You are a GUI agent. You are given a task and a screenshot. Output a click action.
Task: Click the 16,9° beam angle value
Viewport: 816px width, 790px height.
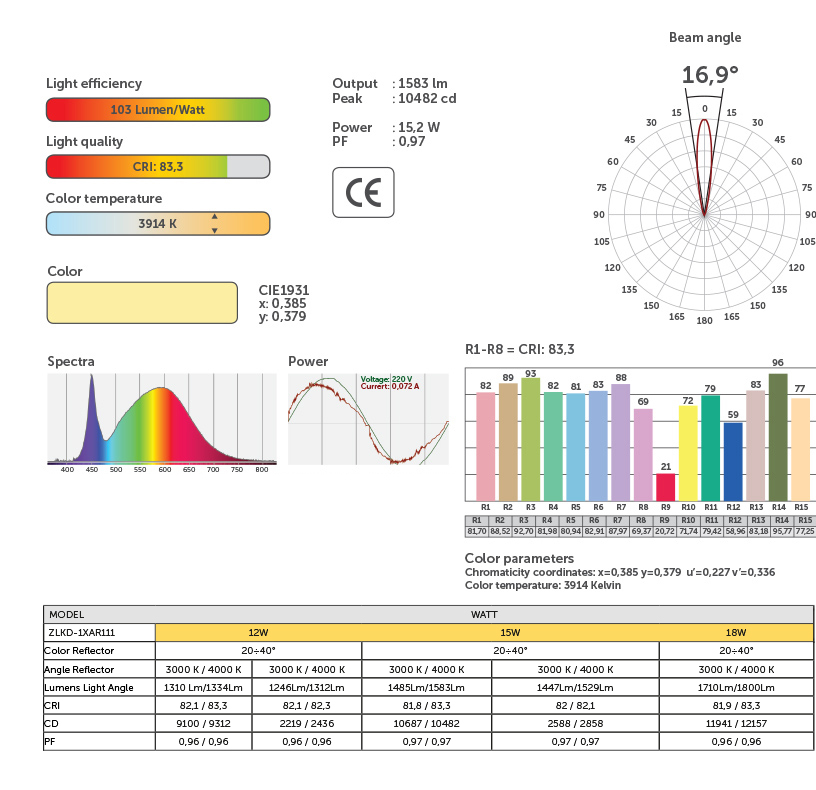point(710,75)
